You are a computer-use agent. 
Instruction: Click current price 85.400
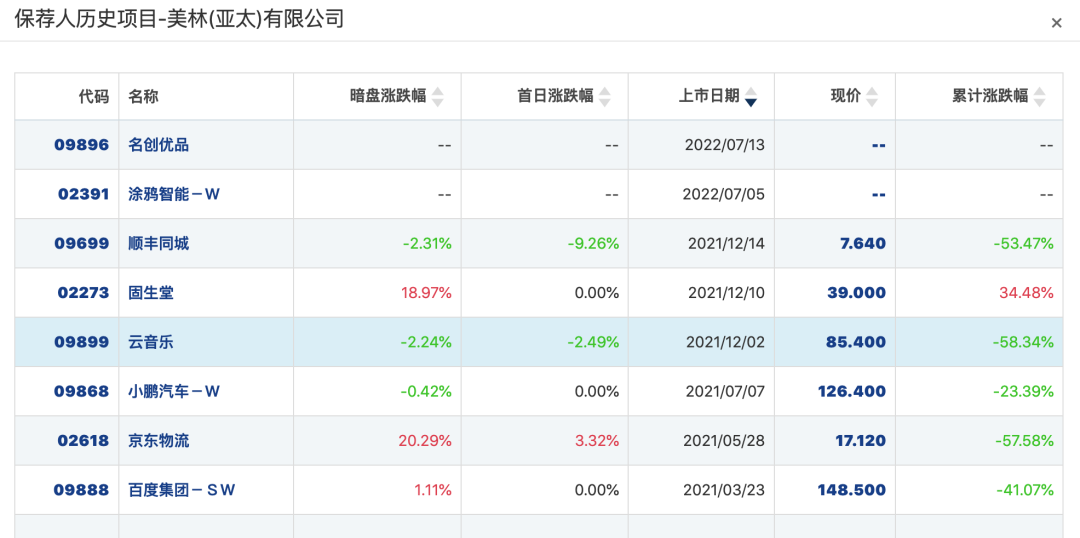point(856,342)
